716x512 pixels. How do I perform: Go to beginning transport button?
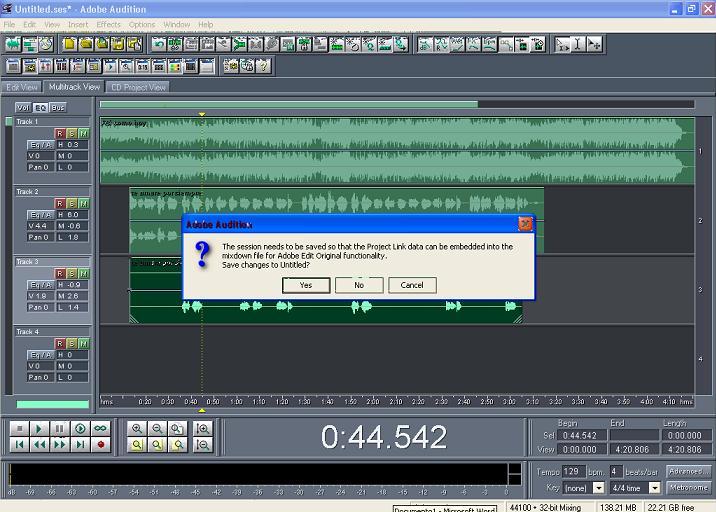[20, 444]
